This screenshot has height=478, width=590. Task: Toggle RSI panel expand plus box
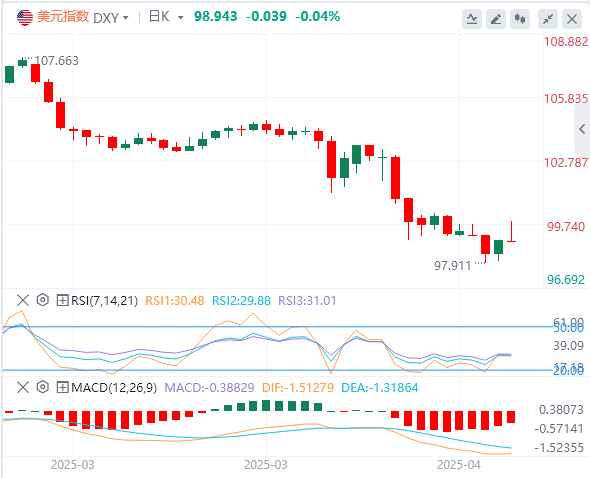coord(62,300)
